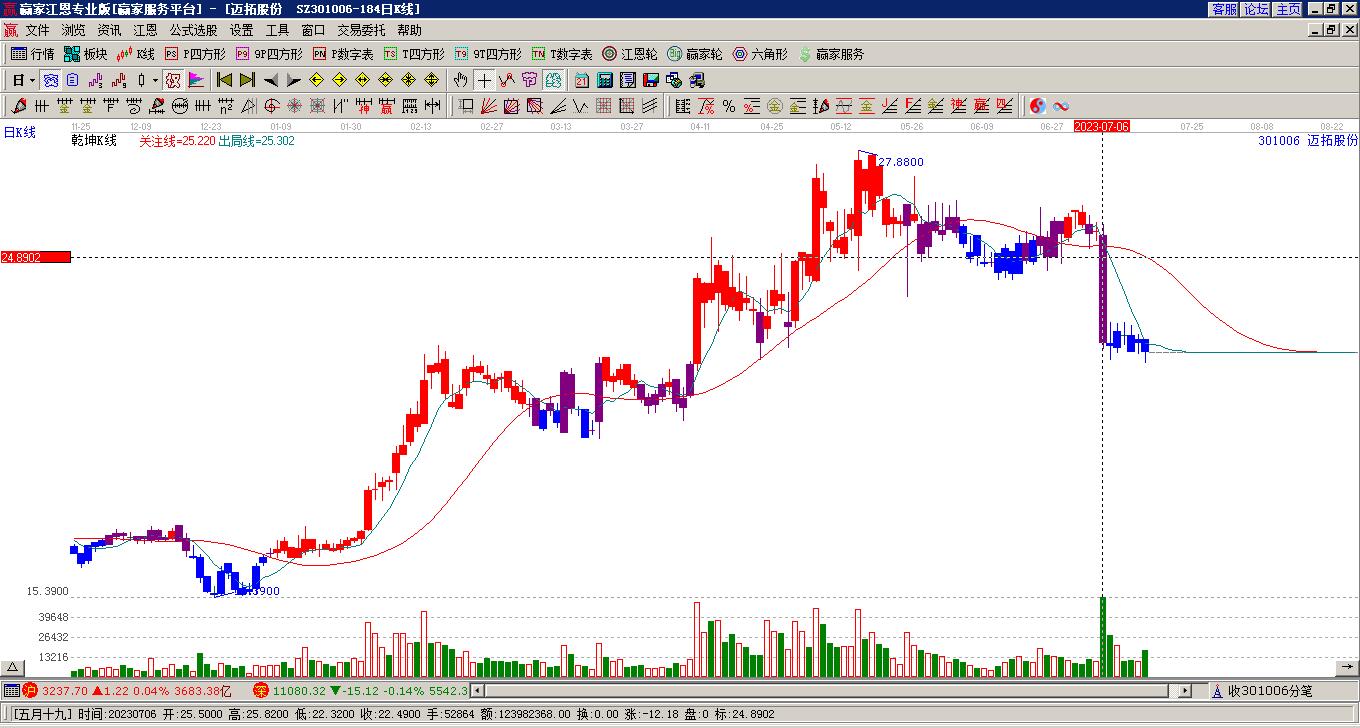Open the 文件 menu

(37, 30)
